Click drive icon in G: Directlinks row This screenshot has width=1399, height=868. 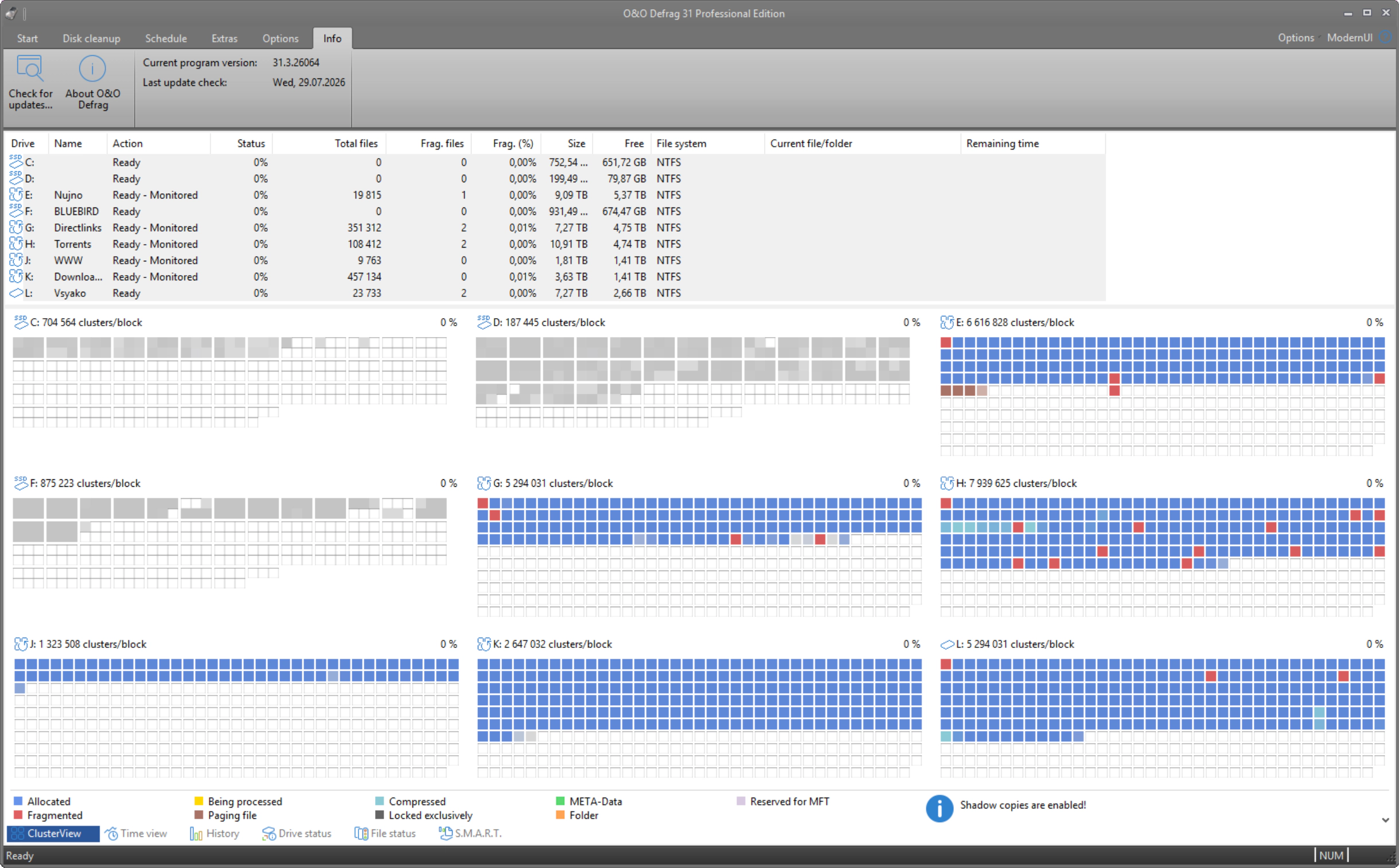(16, 228)
